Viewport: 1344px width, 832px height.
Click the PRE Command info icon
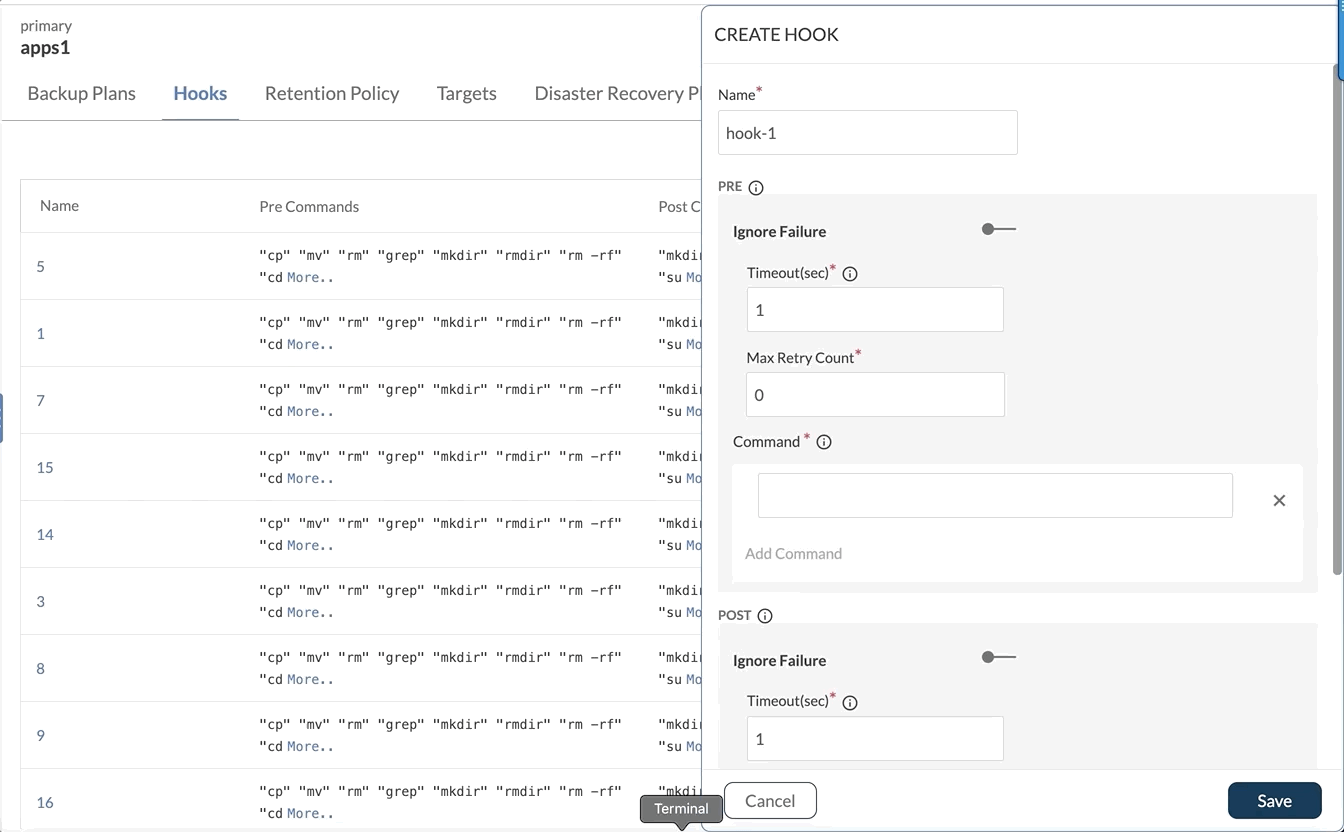pos(824,441)
